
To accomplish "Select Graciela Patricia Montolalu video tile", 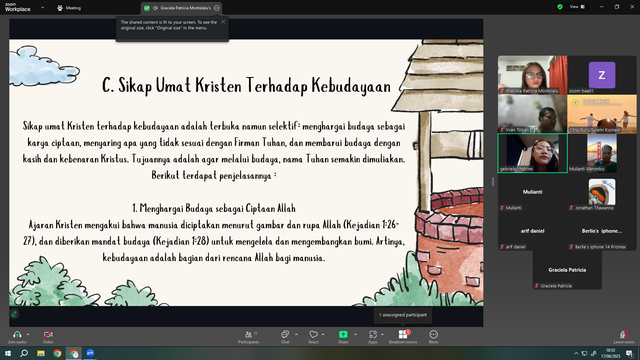I will (x=532, y=75).
